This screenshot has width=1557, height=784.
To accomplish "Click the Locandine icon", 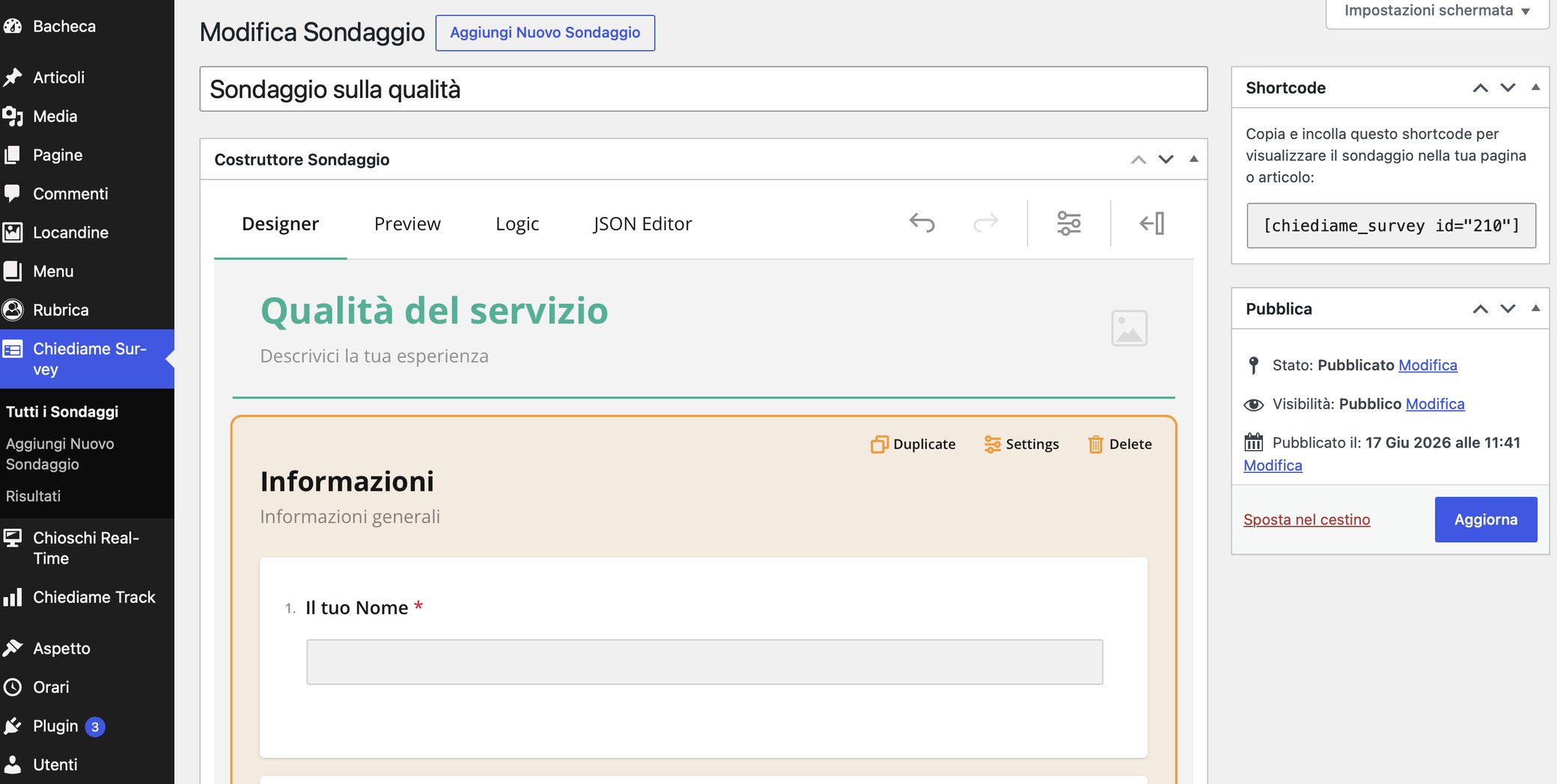I will [13, 233].
